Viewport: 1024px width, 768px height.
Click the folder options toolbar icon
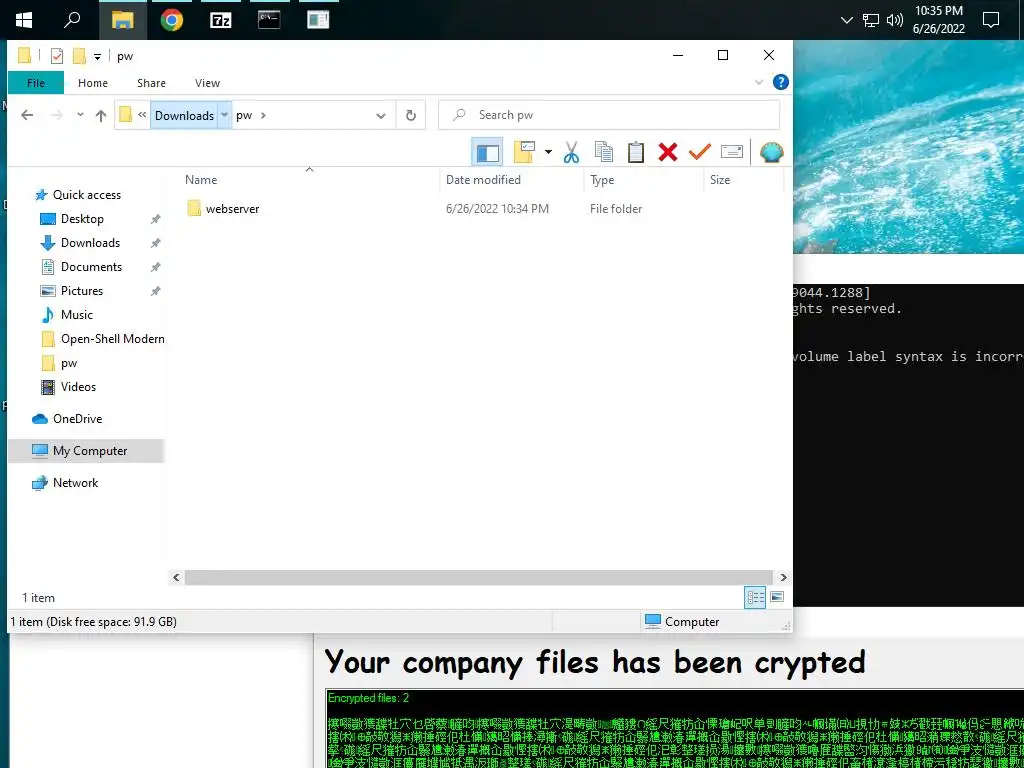[x=524, y=152]
